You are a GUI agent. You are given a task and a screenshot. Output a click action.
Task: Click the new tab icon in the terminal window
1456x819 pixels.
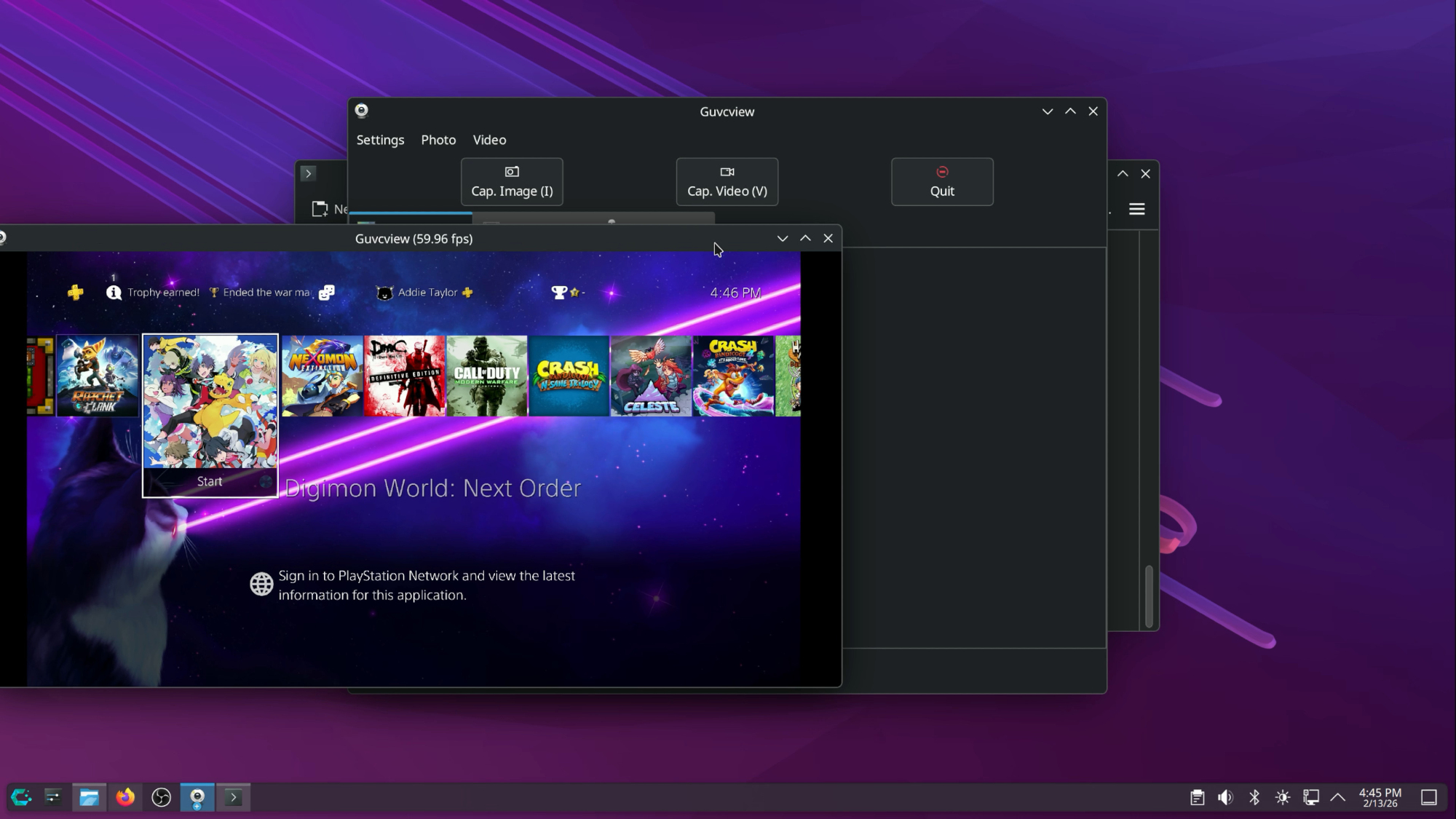[x=320, y=210]
